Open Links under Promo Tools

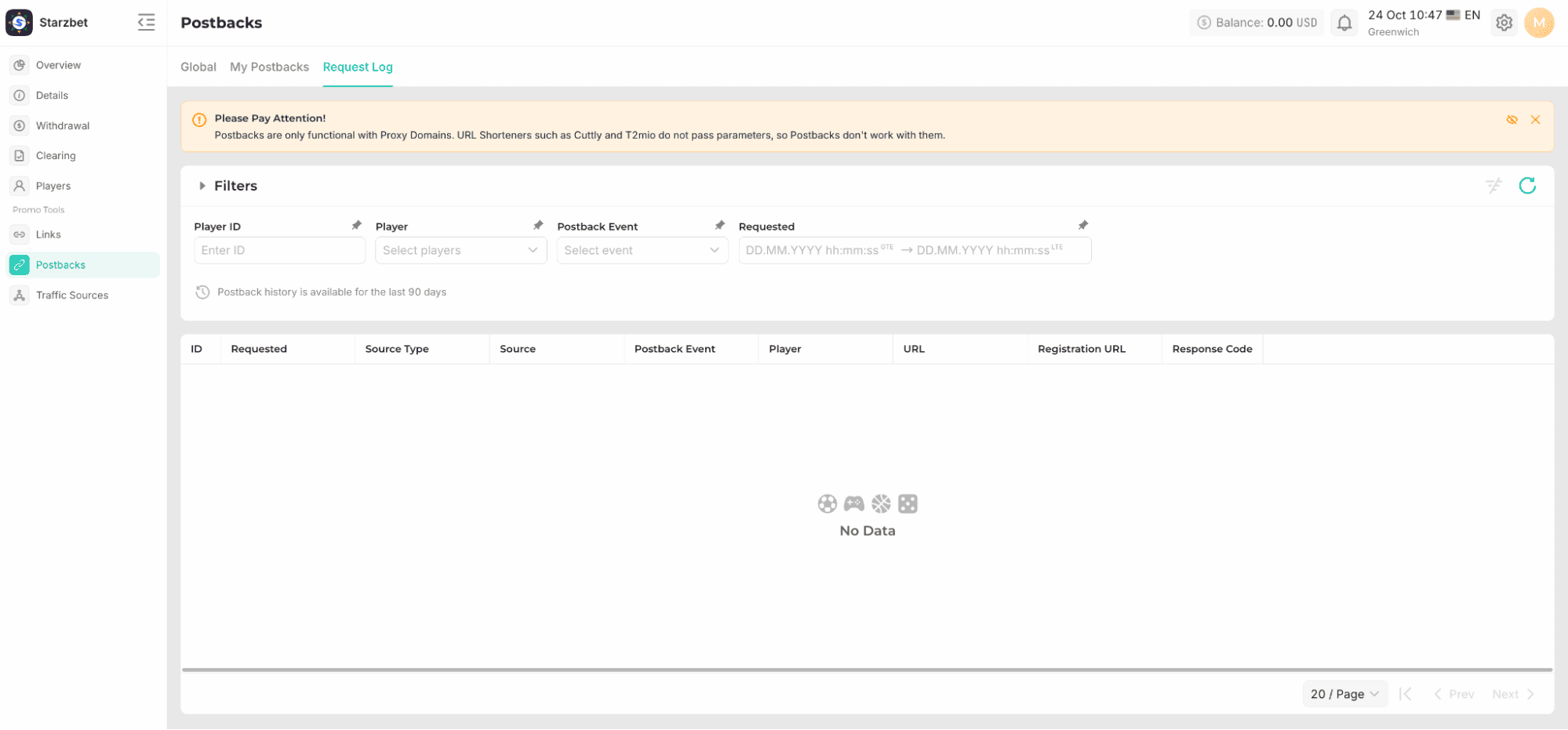83,234
